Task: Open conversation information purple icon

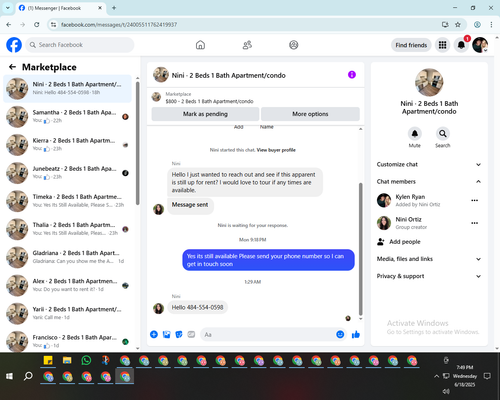Action: [352, 75]
